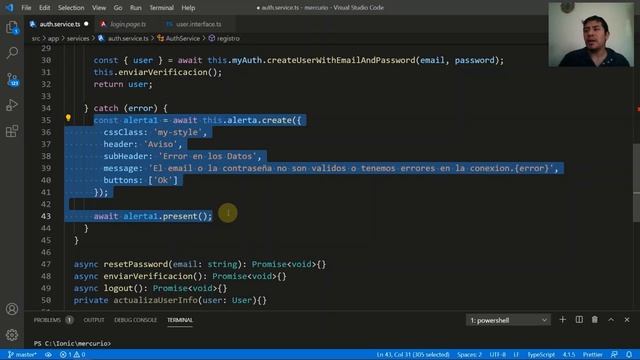Kill the terminal with the trash icon
Image resolution: width=640 pixels, height=360 pixels.
595,320
